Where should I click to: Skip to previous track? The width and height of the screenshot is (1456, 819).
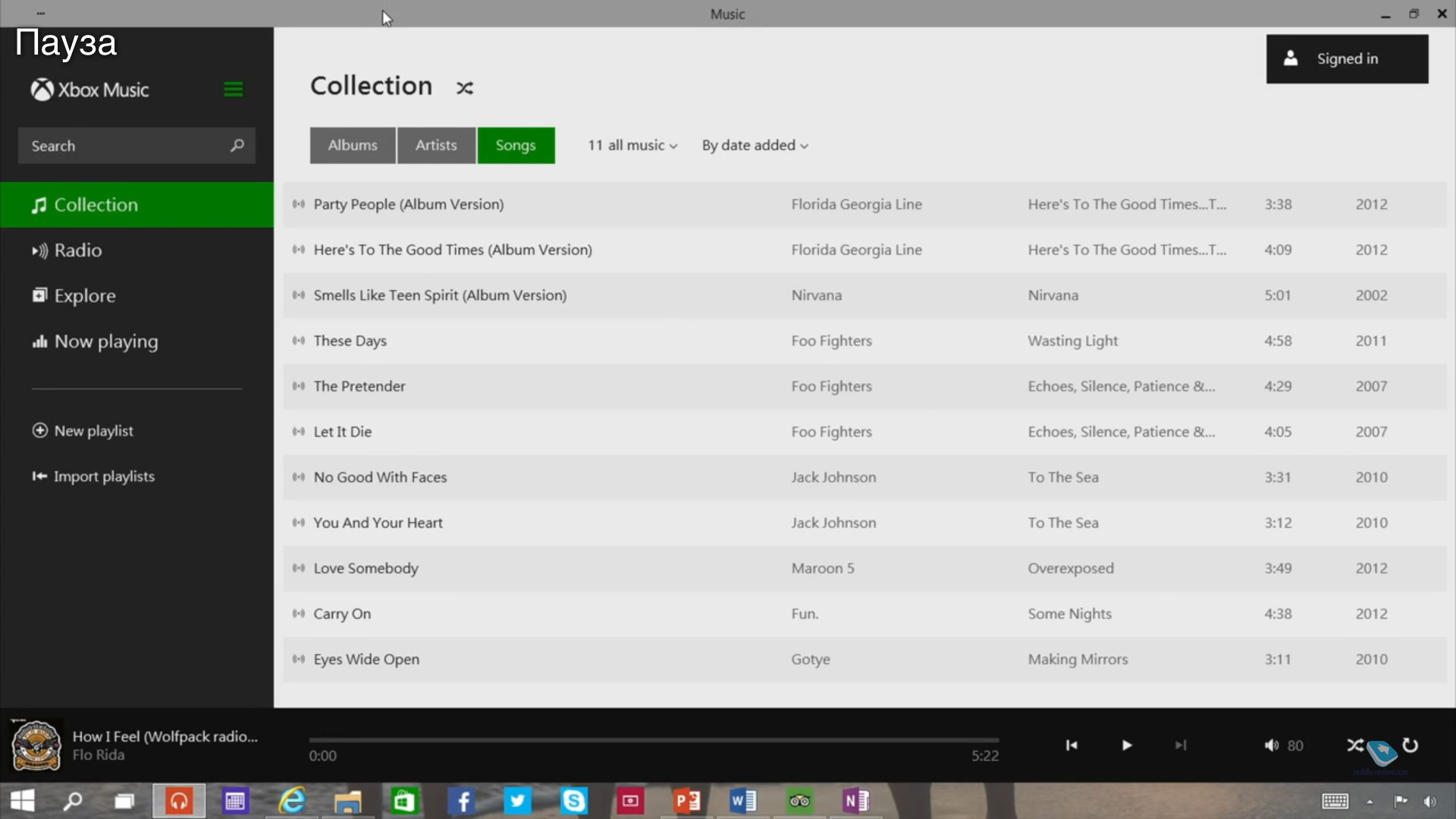1072,745
